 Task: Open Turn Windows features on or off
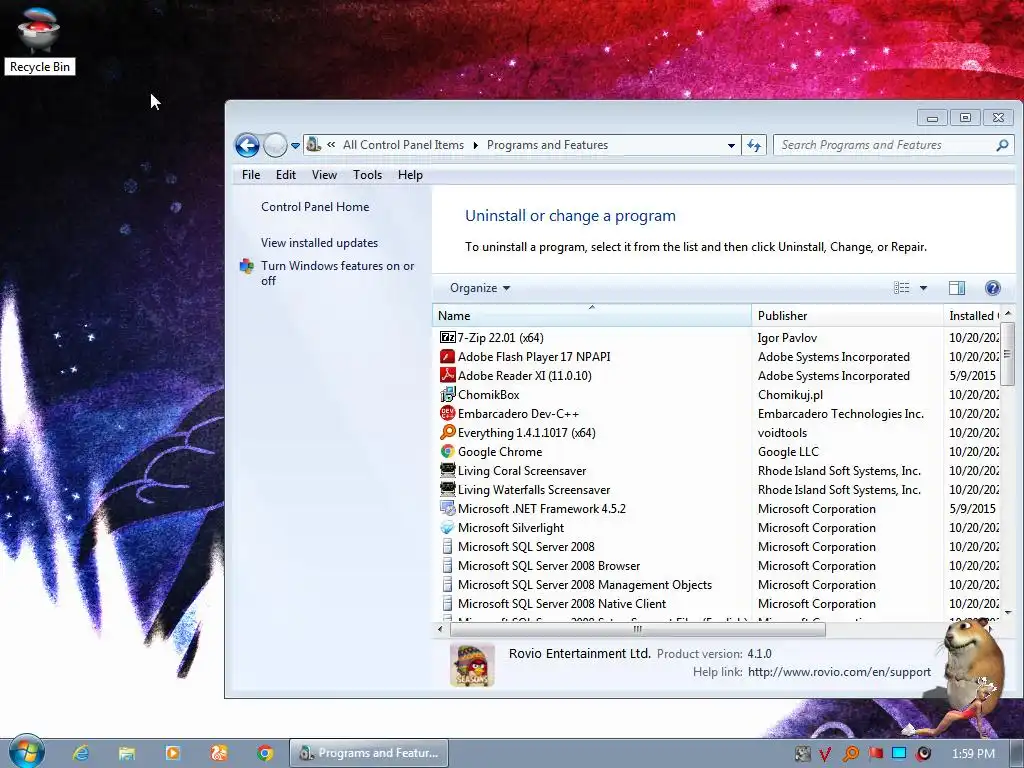pyautogui.click(x=337, y=273)
